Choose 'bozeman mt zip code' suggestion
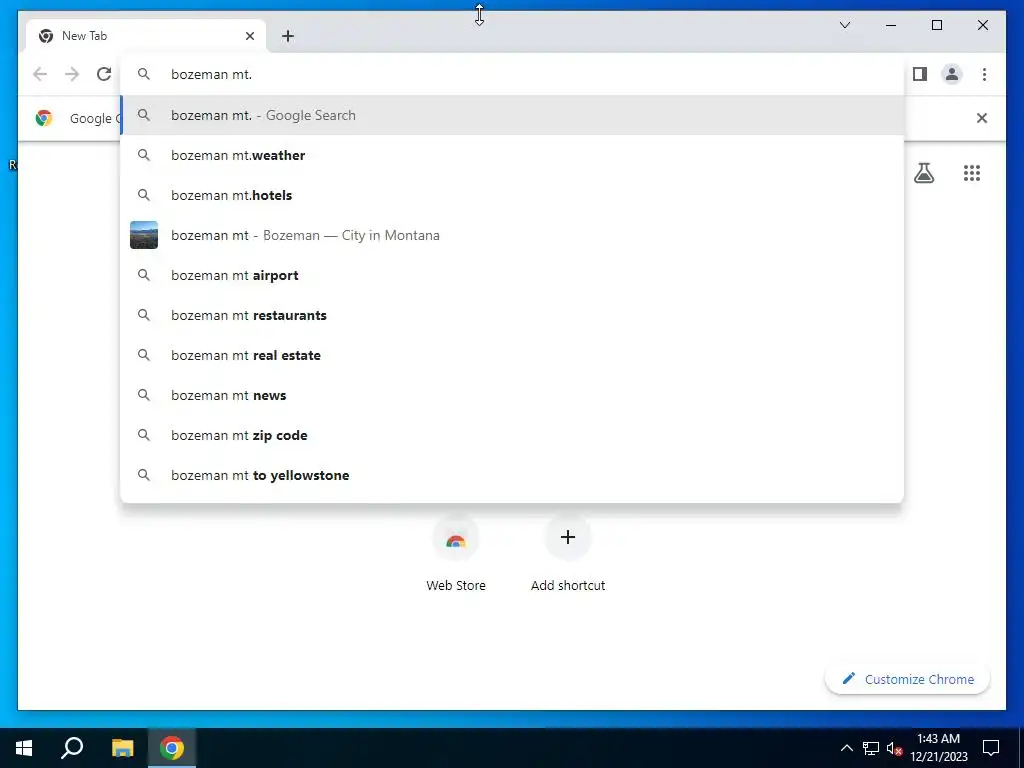 click(512, 435)
